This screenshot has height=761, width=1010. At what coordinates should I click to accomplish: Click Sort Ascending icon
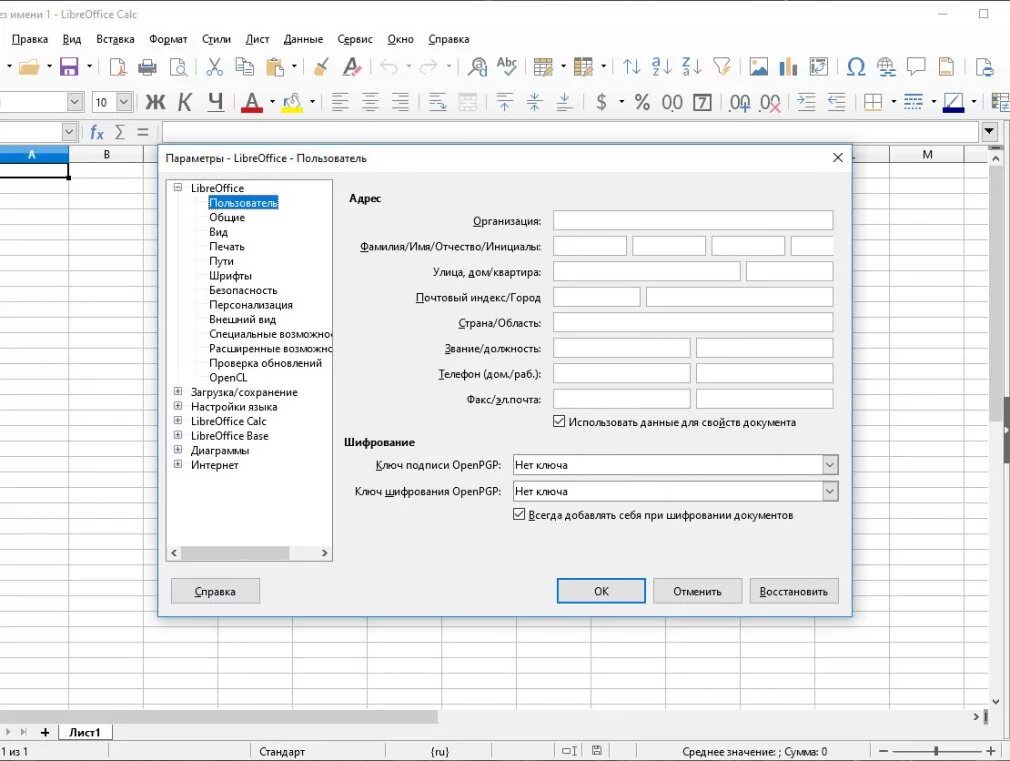[662, 66]
